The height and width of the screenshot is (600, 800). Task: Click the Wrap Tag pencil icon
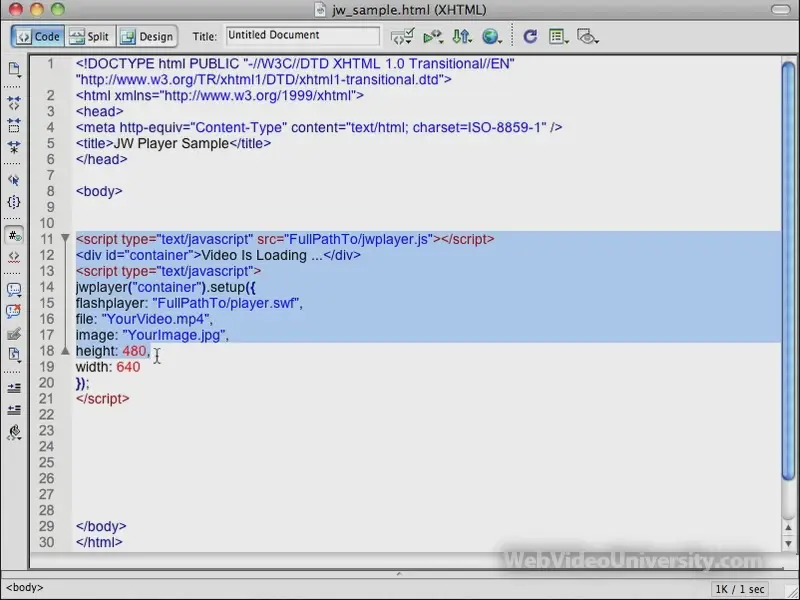click(14, 333)
